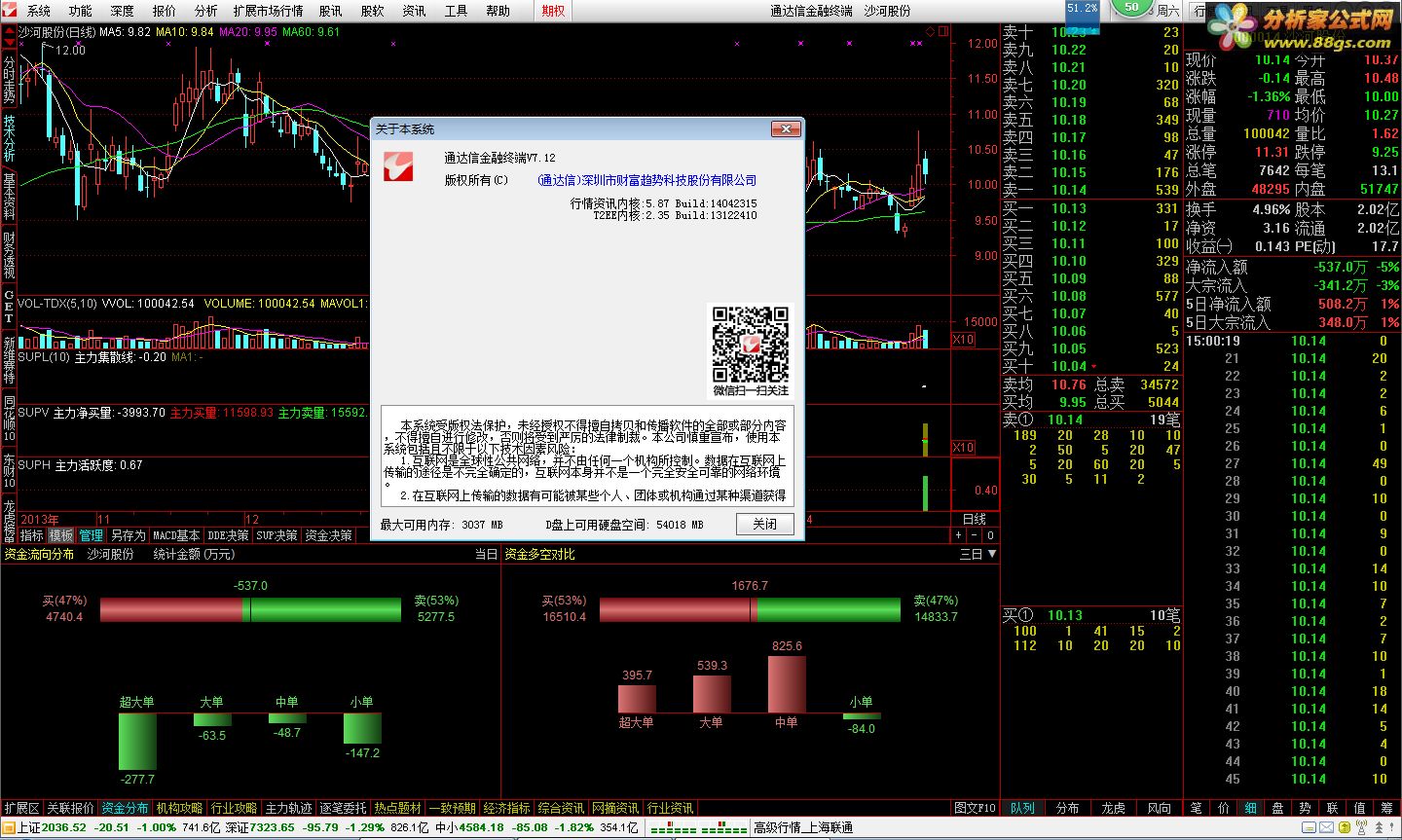Screen dimensions: 1402x840
Task: Switch to 网摘资讯 bottom tab
Action: coord(615,808)
